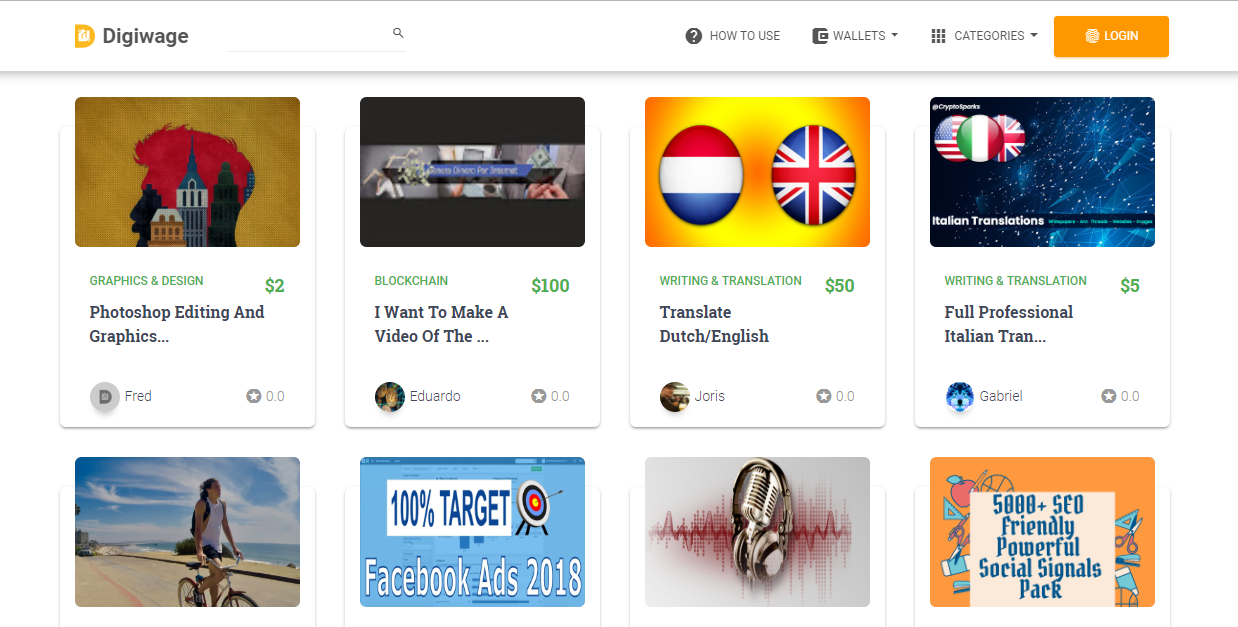Click Gabriel's profile avatar

(x=960, y=396)
